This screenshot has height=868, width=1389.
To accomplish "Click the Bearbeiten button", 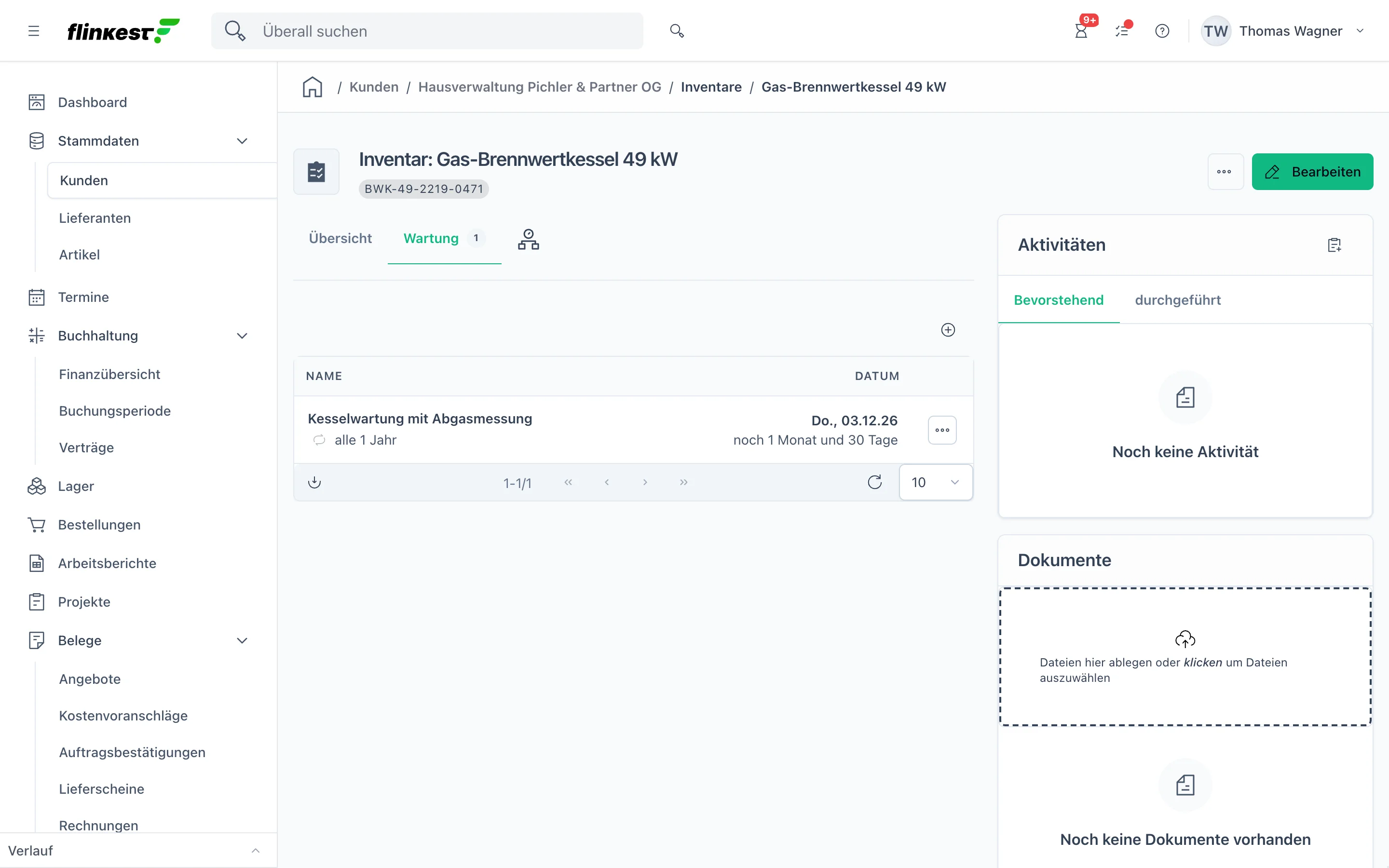I will click(1312, 172).
